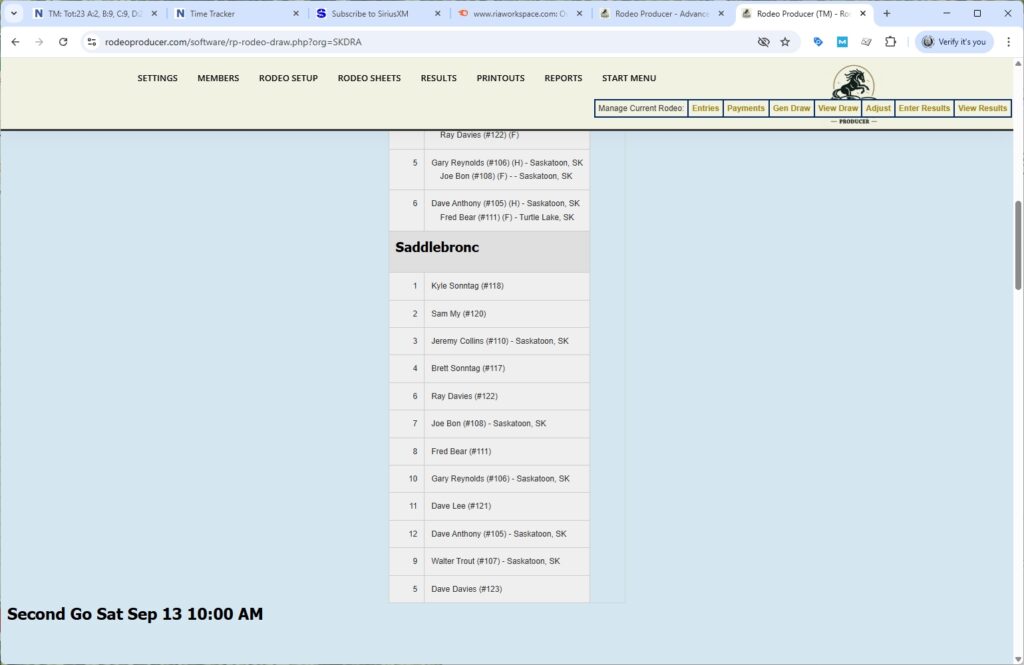Click the eye-slash tracking protection icon
1024x665 pixels.
(x=763, y=42)
